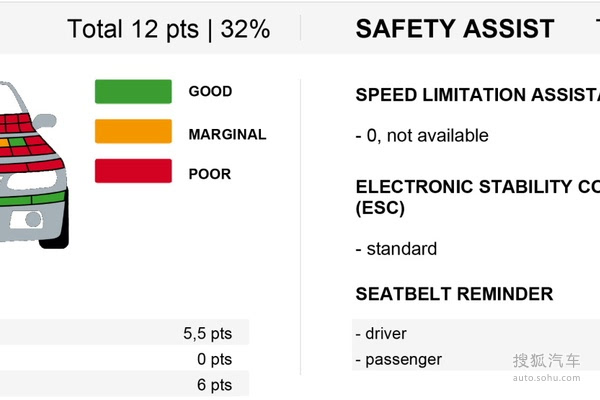
Task: Select the GOOD legend label
Action: point(210,91)
